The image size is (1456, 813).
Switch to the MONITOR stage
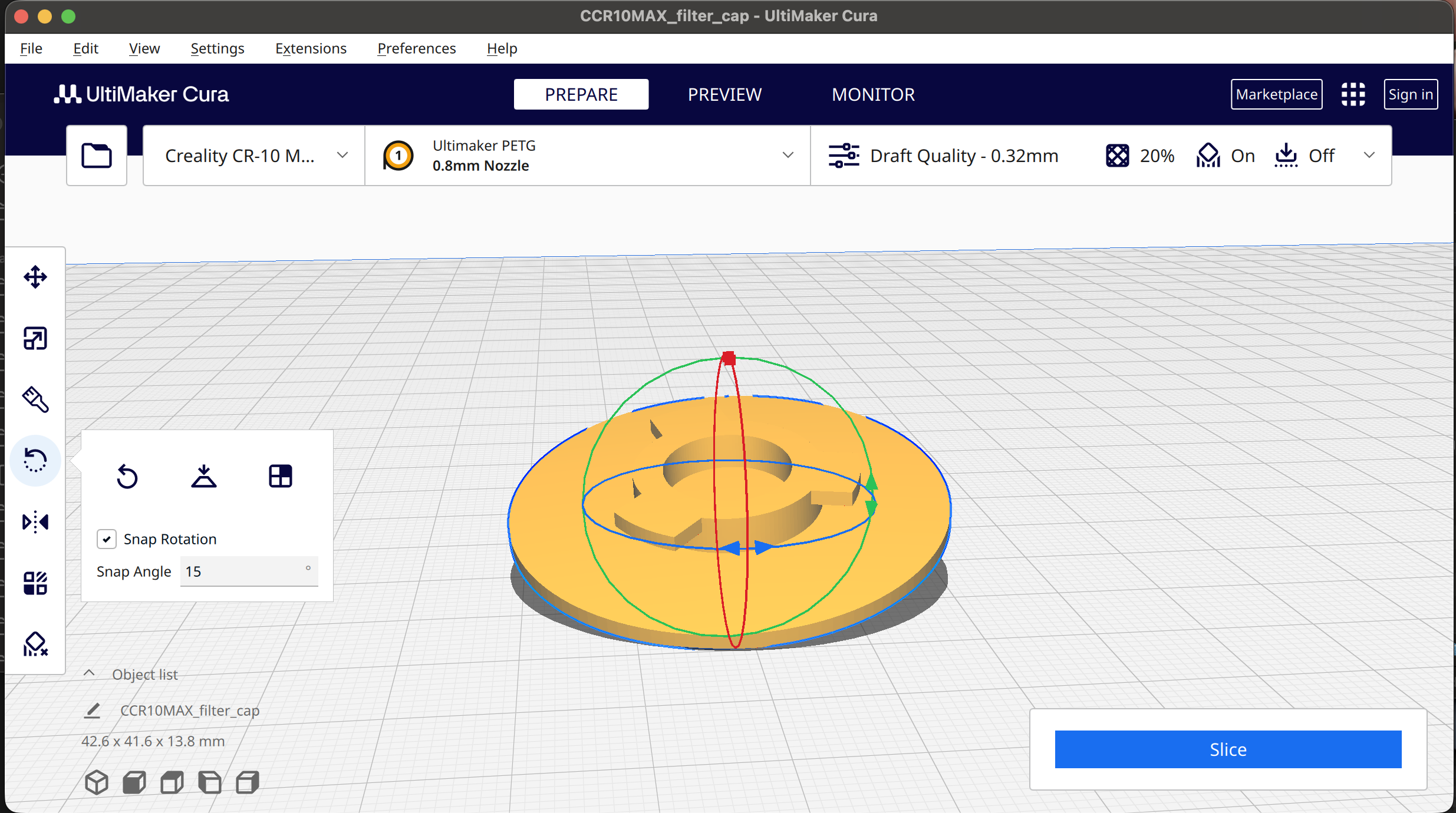click(x=873, y=94)
